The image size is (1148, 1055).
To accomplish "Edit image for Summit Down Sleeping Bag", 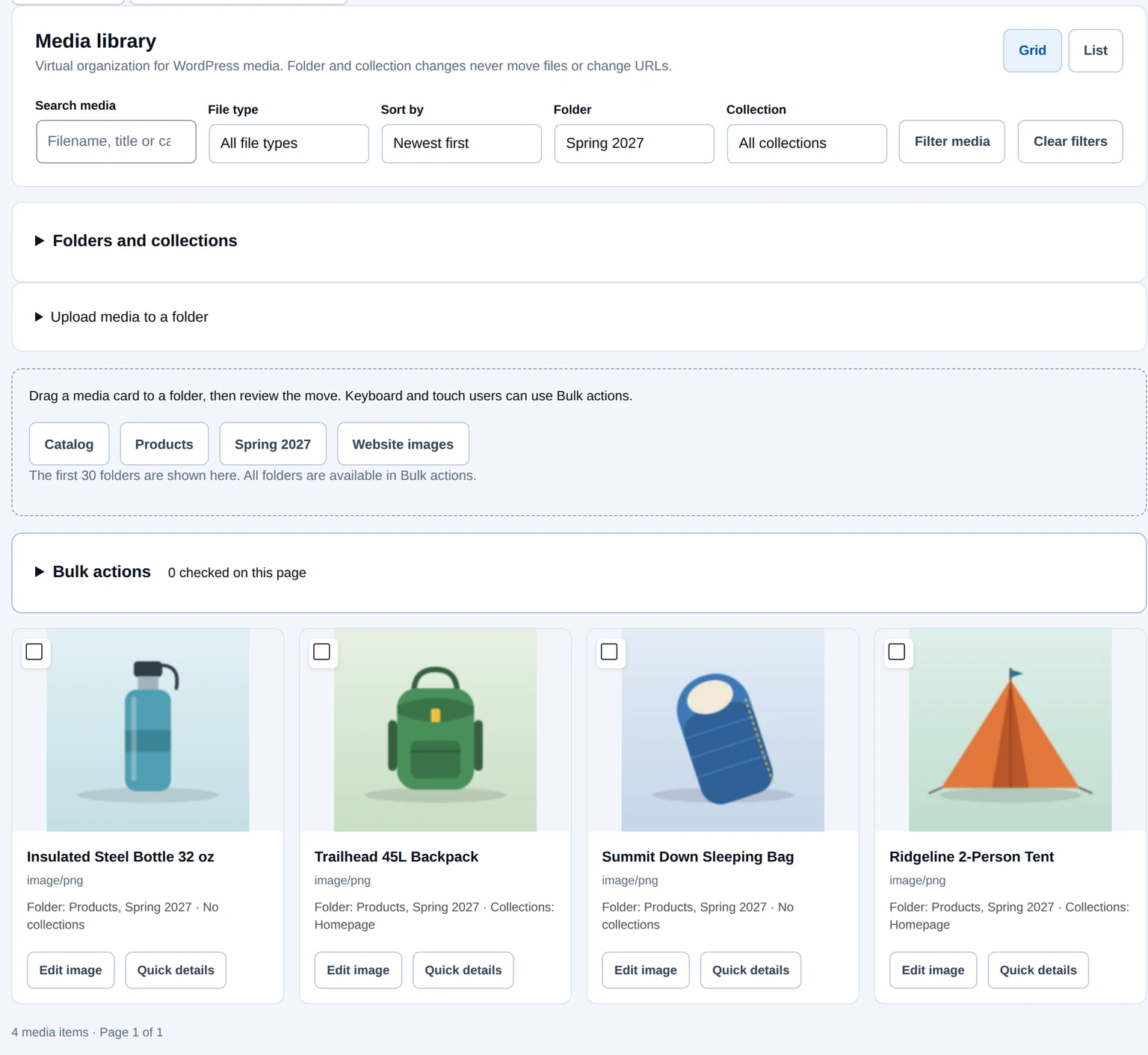I will pos(646,970).
